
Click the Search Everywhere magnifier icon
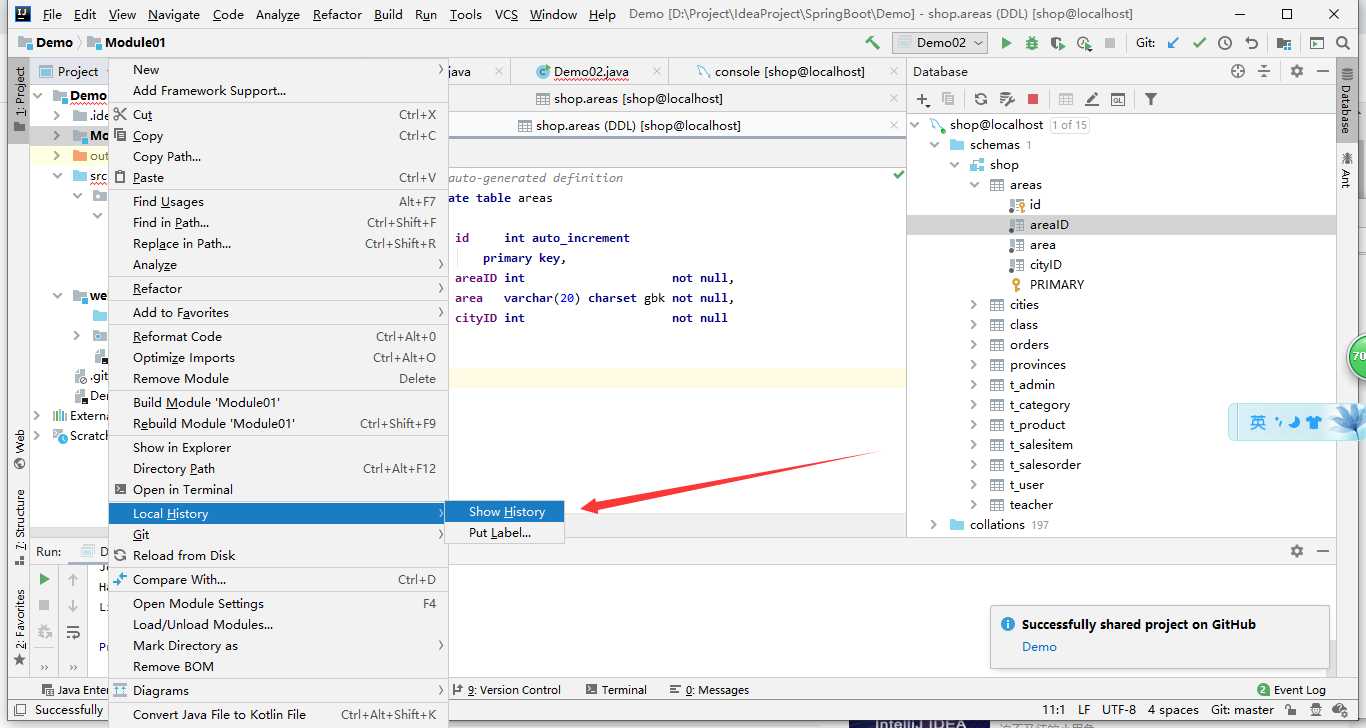[x=1343, y=43]
